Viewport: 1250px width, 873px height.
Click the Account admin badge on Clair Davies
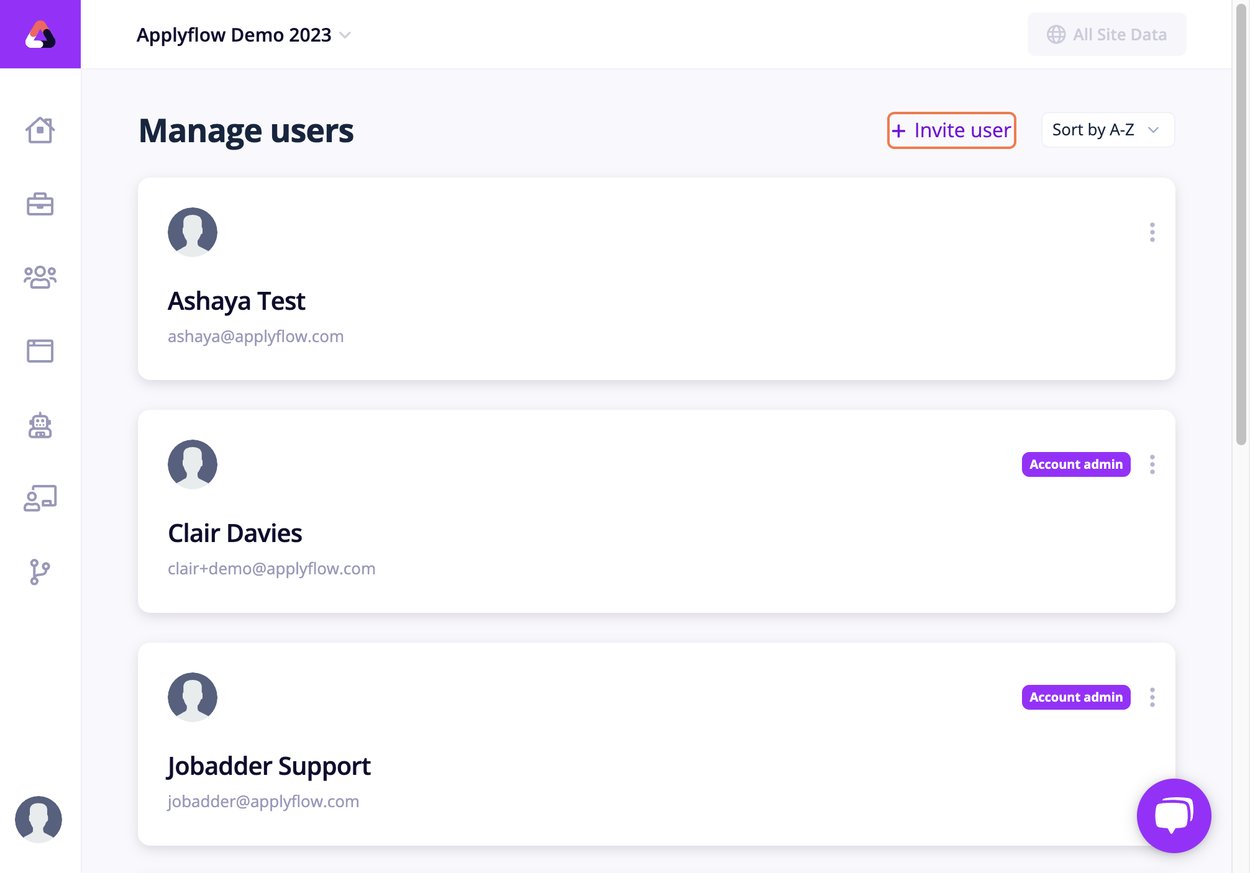[x=1076, y=464]
